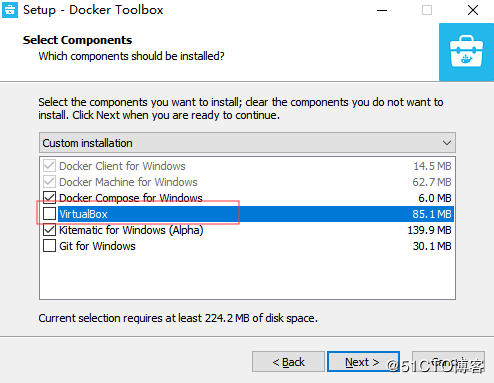Click the Docker Toolbox title bar icon

tap(10, 10)
